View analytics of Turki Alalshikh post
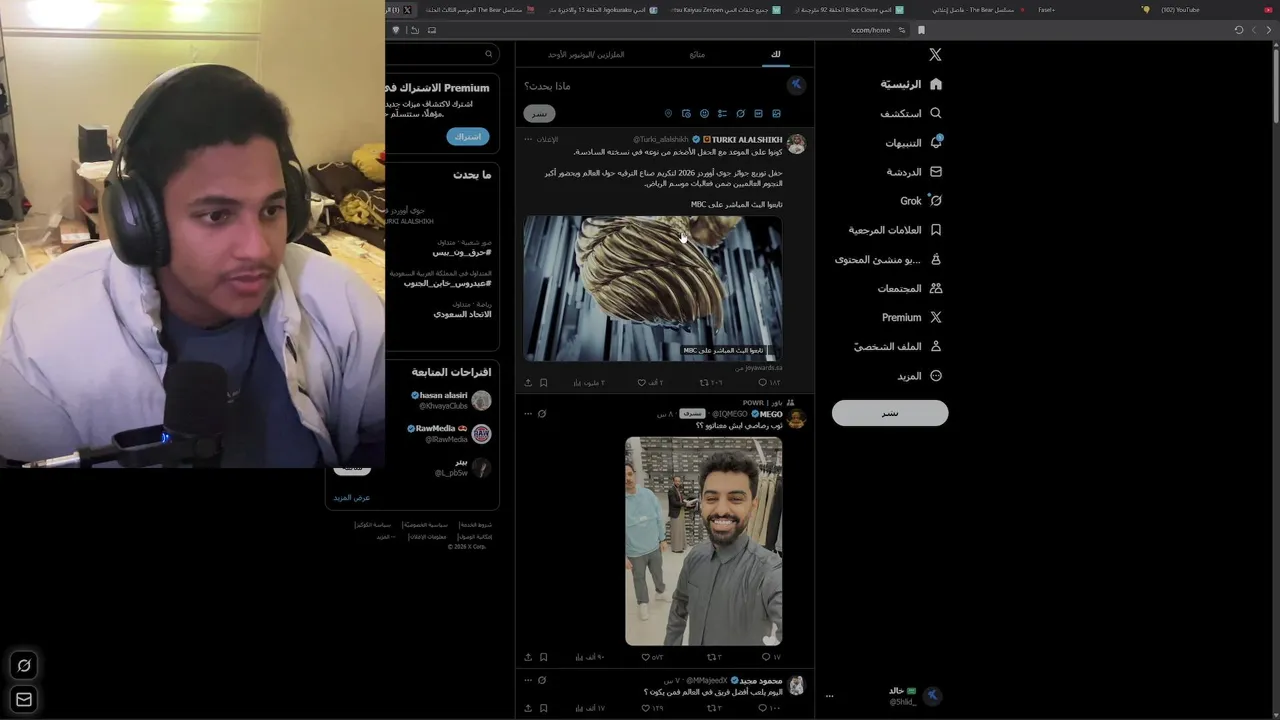The height and width of the screenshot is (720, 1280). coord(589,382)
